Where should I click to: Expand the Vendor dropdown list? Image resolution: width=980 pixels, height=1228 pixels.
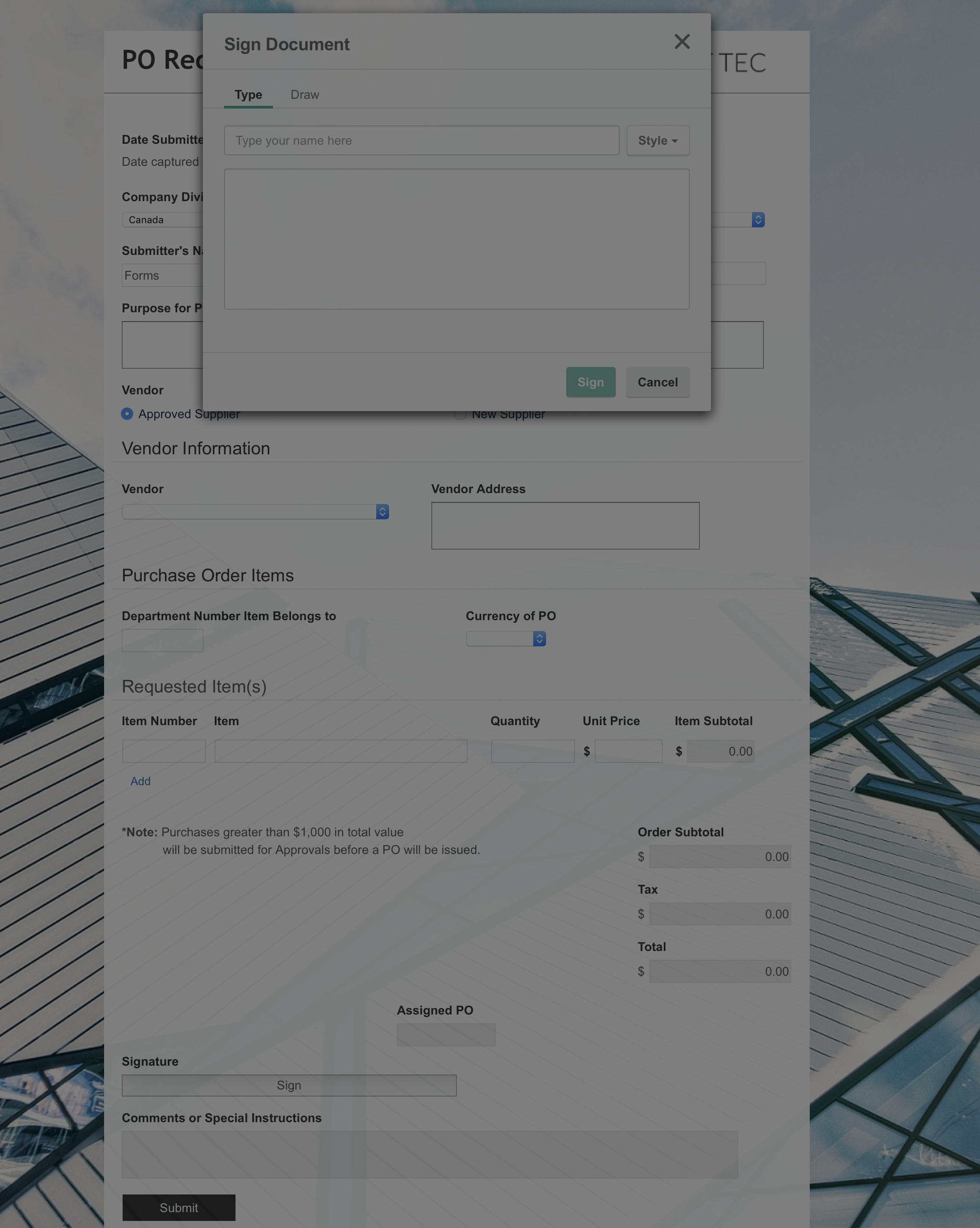coord(255,512)
